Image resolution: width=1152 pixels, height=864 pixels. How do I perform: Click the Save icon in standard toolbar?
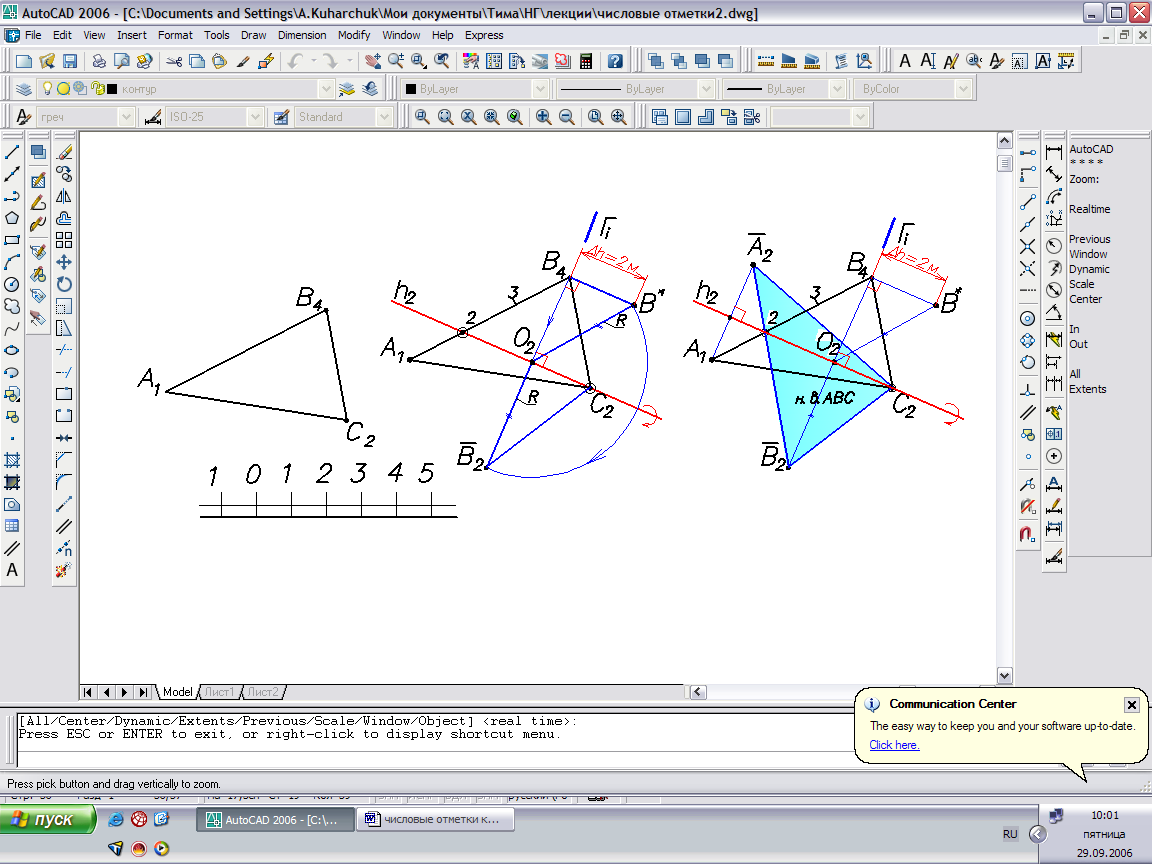pos(71,61)
